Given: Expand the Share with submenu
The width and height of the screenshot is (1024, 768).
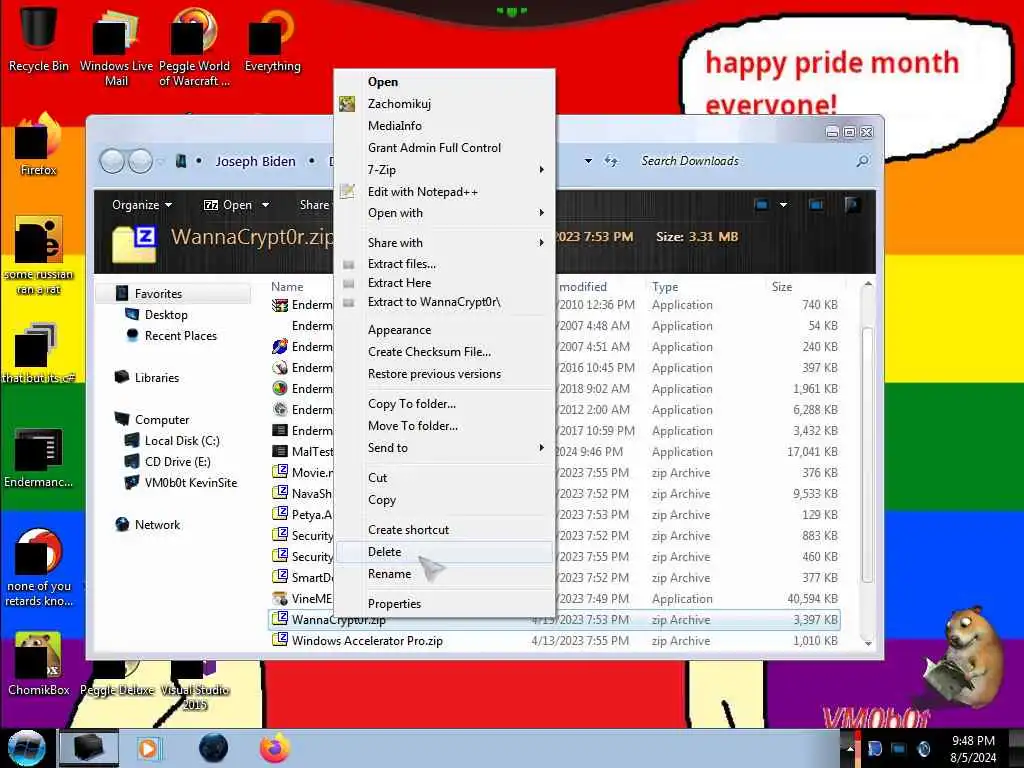Looking at the screenshot, I should coord(444,243).
